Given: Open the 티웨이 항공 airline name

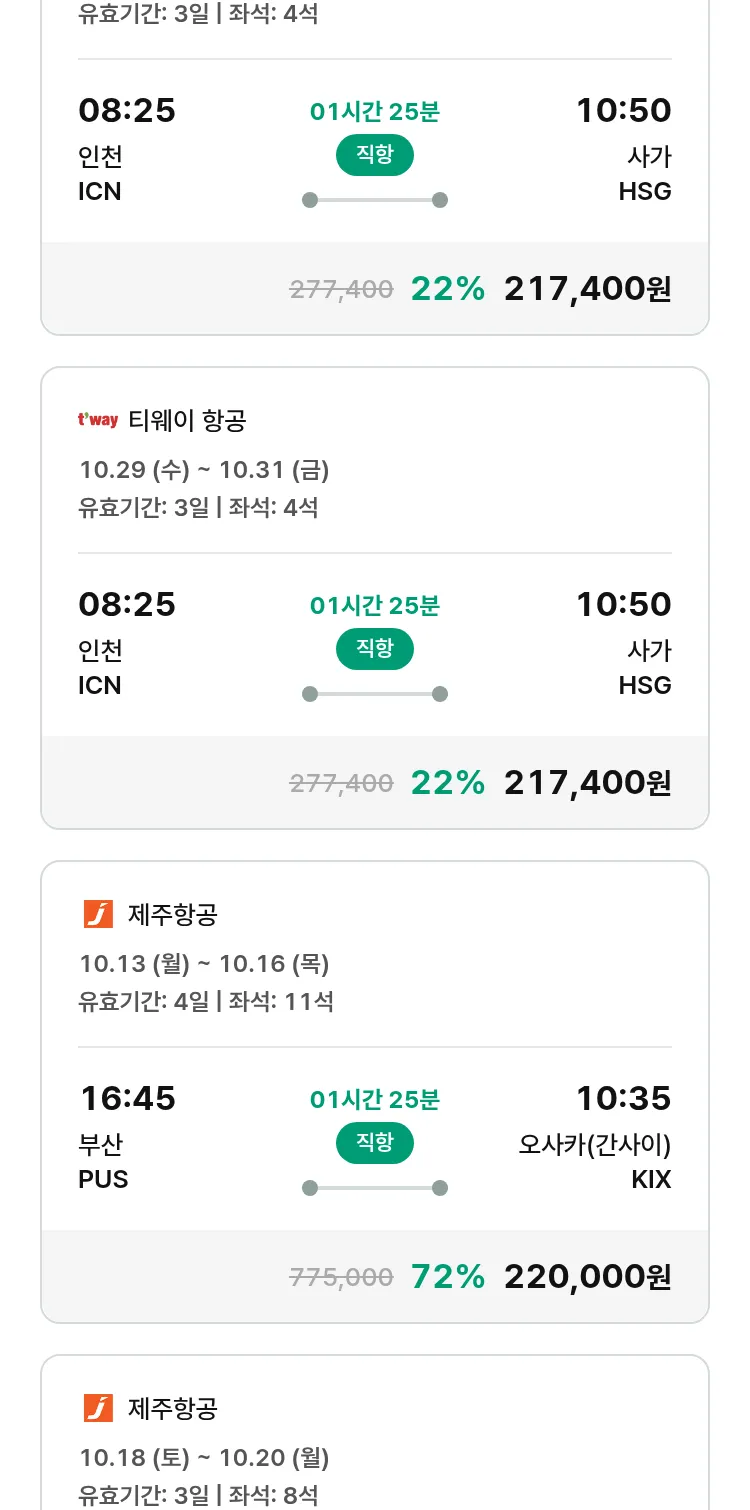Looking at the screenshot, I should pos(187,421).
